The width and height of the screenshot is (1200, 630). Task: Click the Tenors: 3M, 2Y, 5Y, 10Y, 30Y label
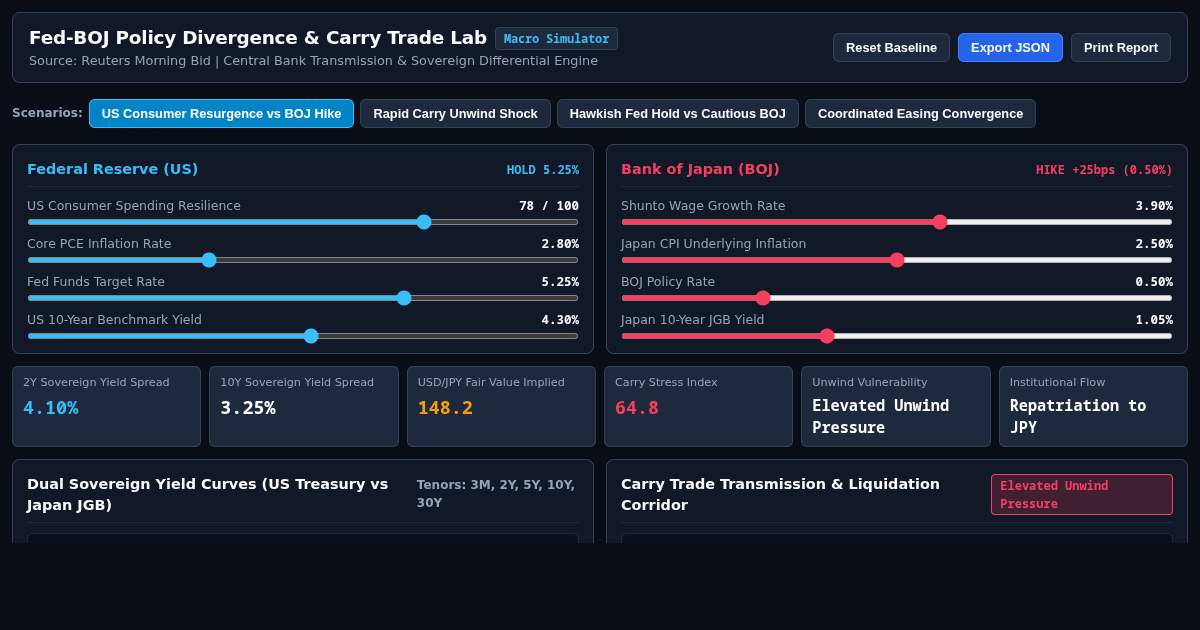point(497,494)
